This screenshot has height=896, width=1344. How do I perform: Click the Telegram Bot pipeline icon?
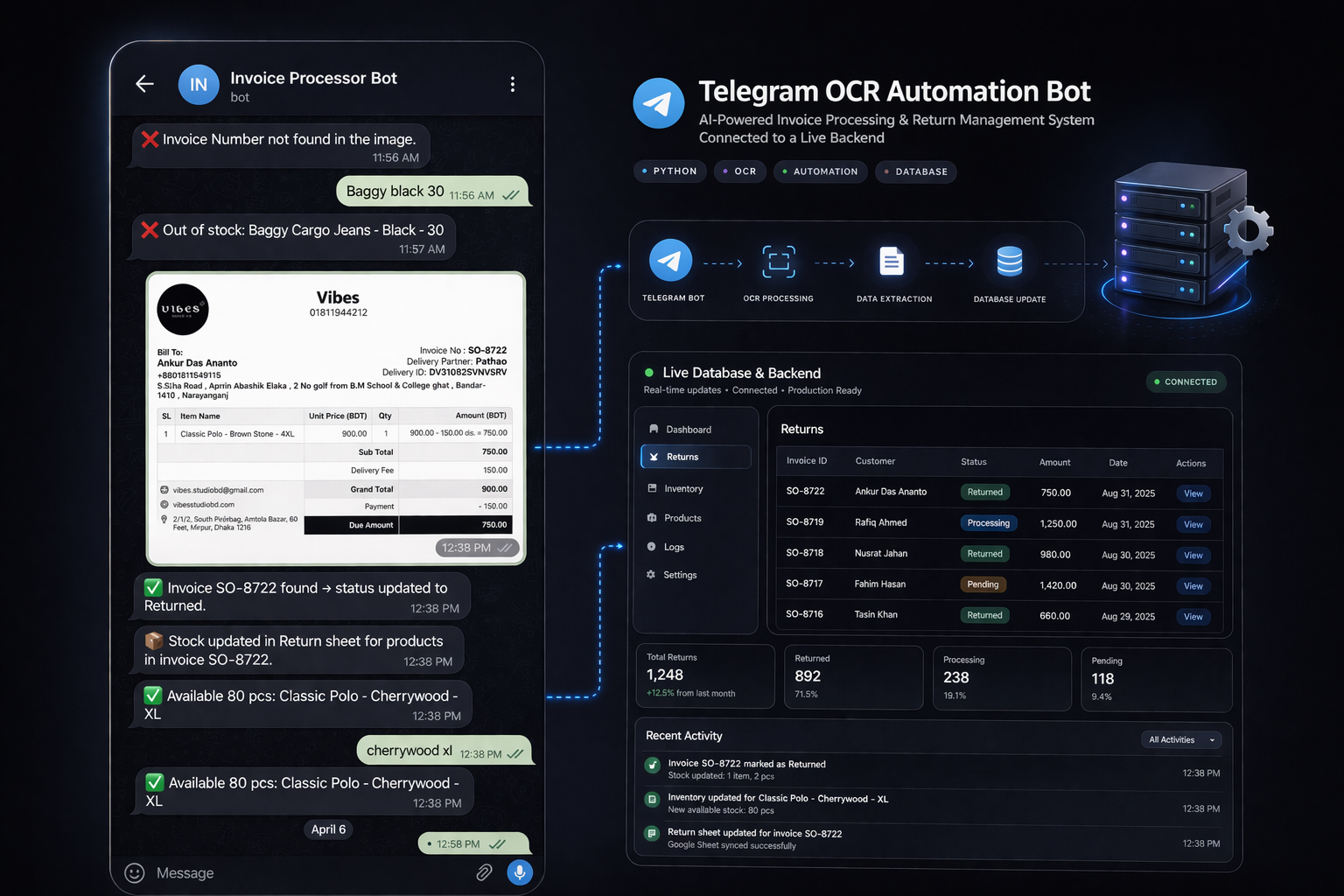(671, 260)
